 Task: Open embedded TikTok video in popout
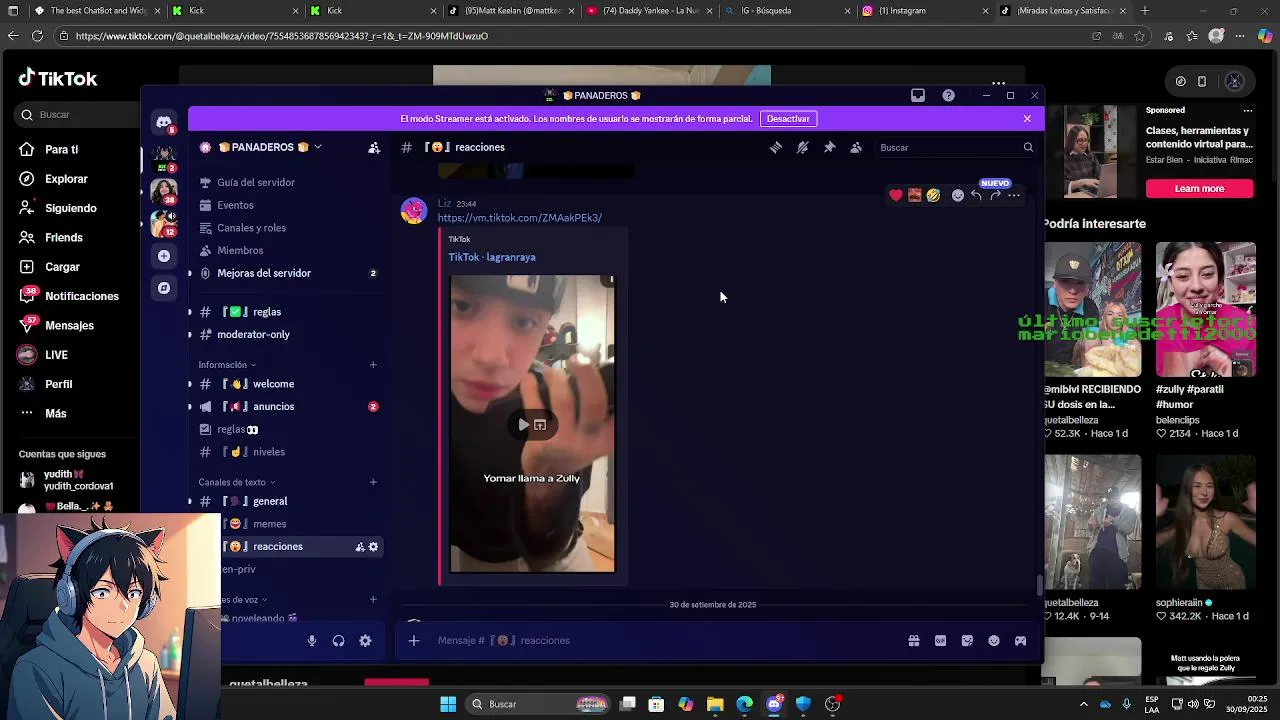tap(540, 425)
